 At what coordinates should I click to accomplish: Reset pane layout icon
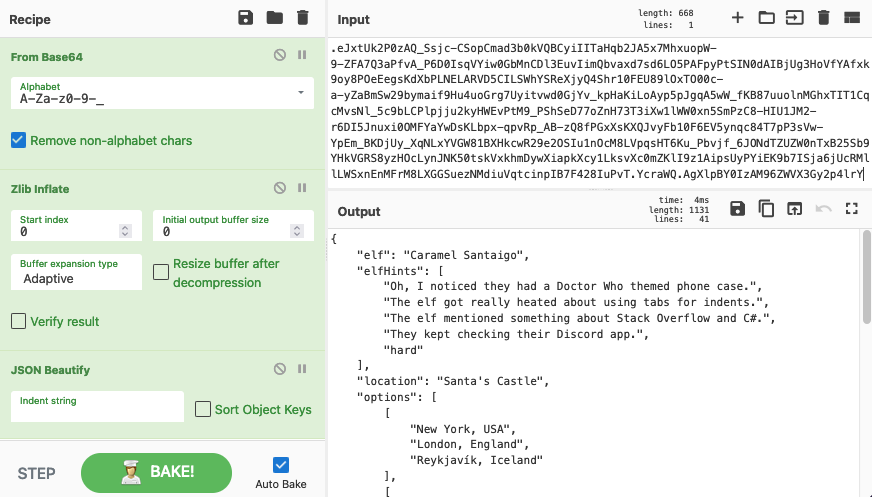click(852, 18)
